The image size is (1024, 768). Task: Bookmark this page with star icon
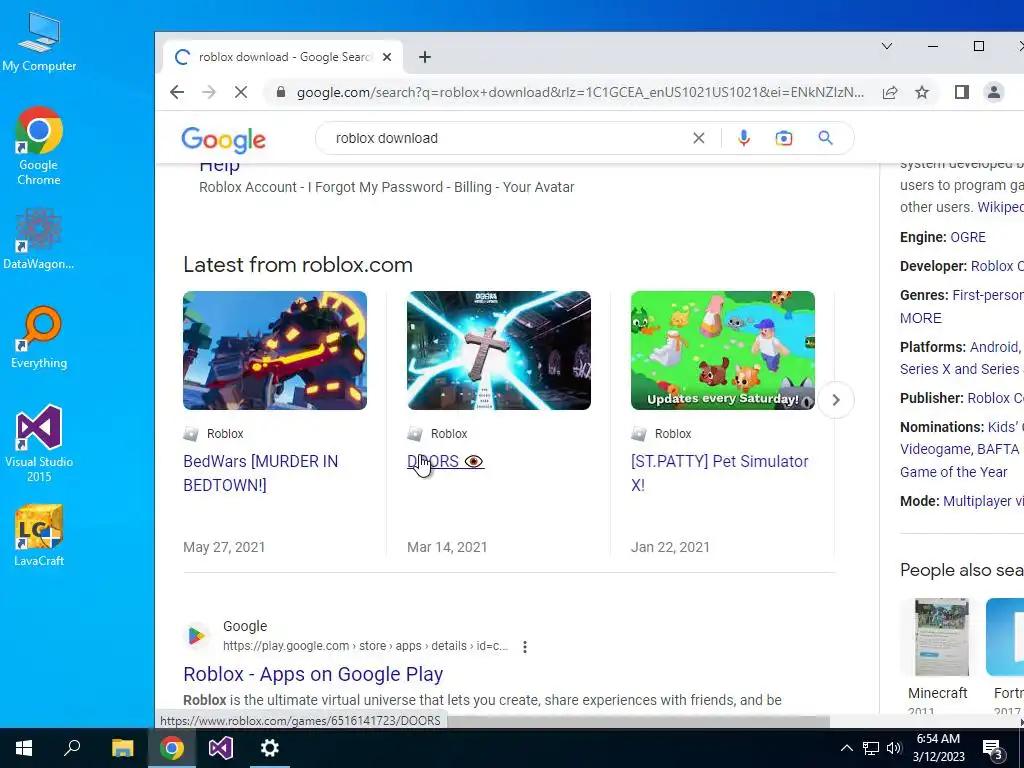pos(921,92)
